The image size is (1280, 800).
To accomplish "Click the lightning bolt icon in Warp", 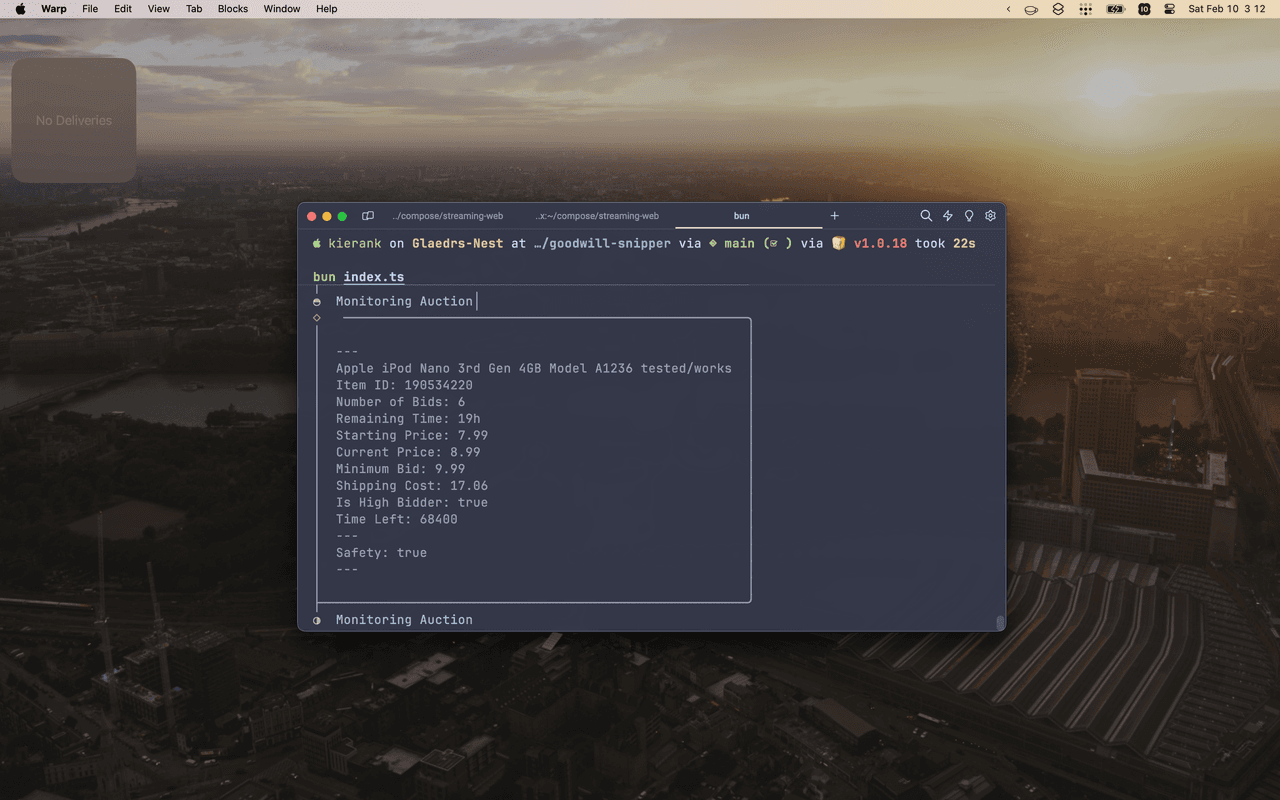I will (x=948, y=216).
